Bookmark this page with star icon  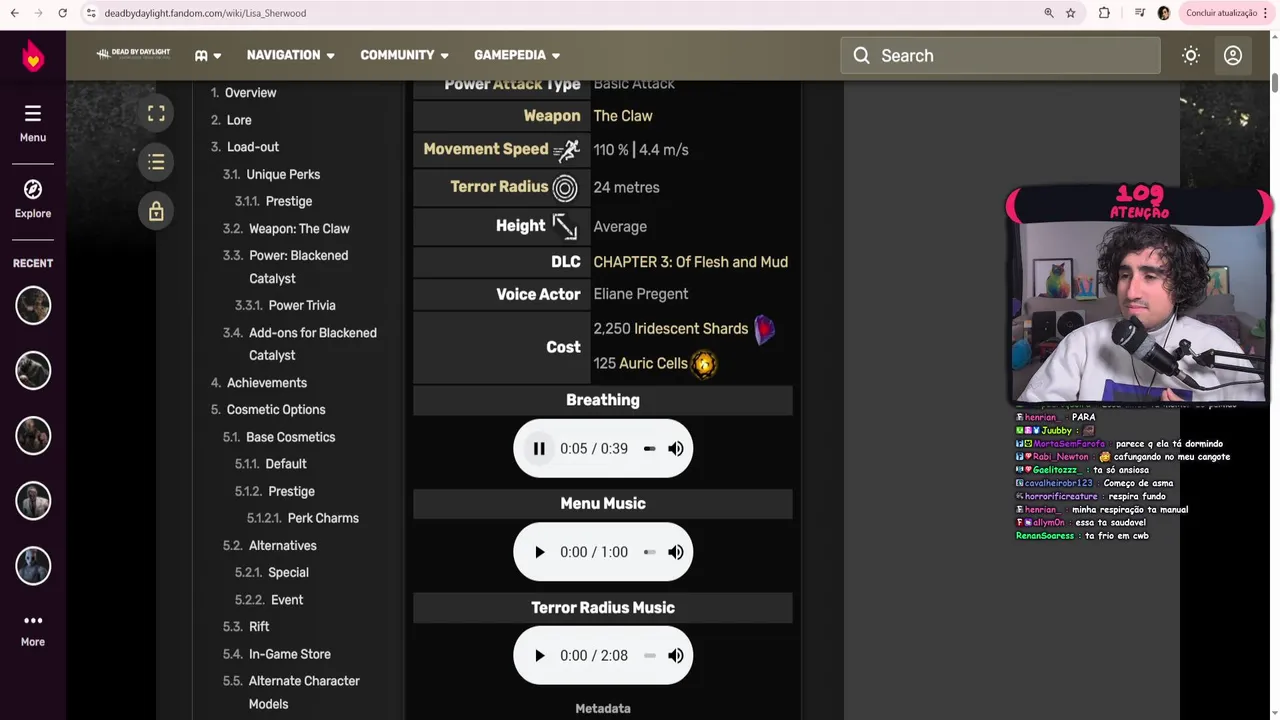pos(1071,13)
